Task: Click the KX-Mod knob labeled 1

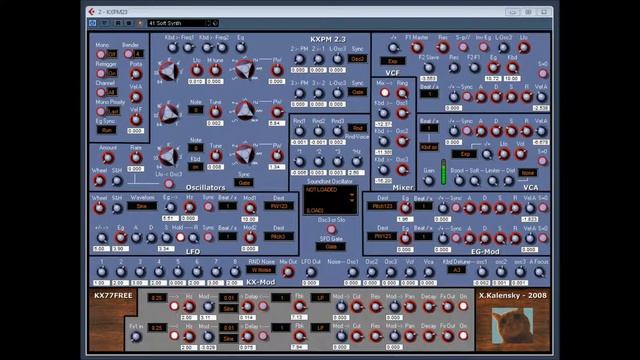Action: point(102,272)
